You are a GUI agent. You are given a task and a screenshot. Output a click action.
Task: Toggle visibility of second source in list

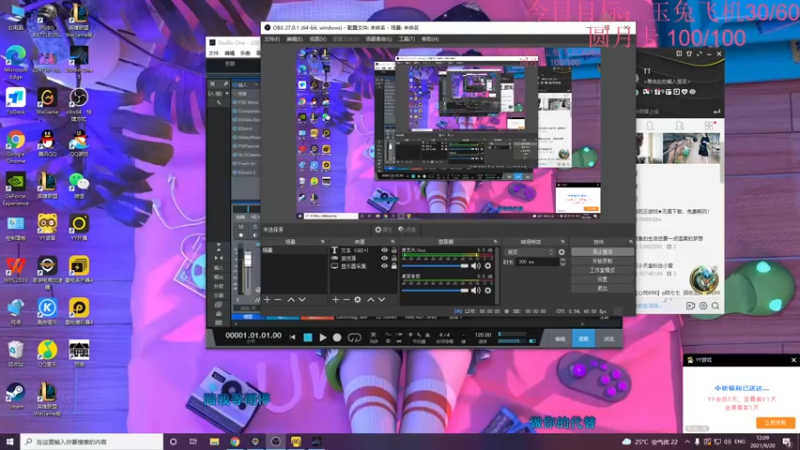384,258
